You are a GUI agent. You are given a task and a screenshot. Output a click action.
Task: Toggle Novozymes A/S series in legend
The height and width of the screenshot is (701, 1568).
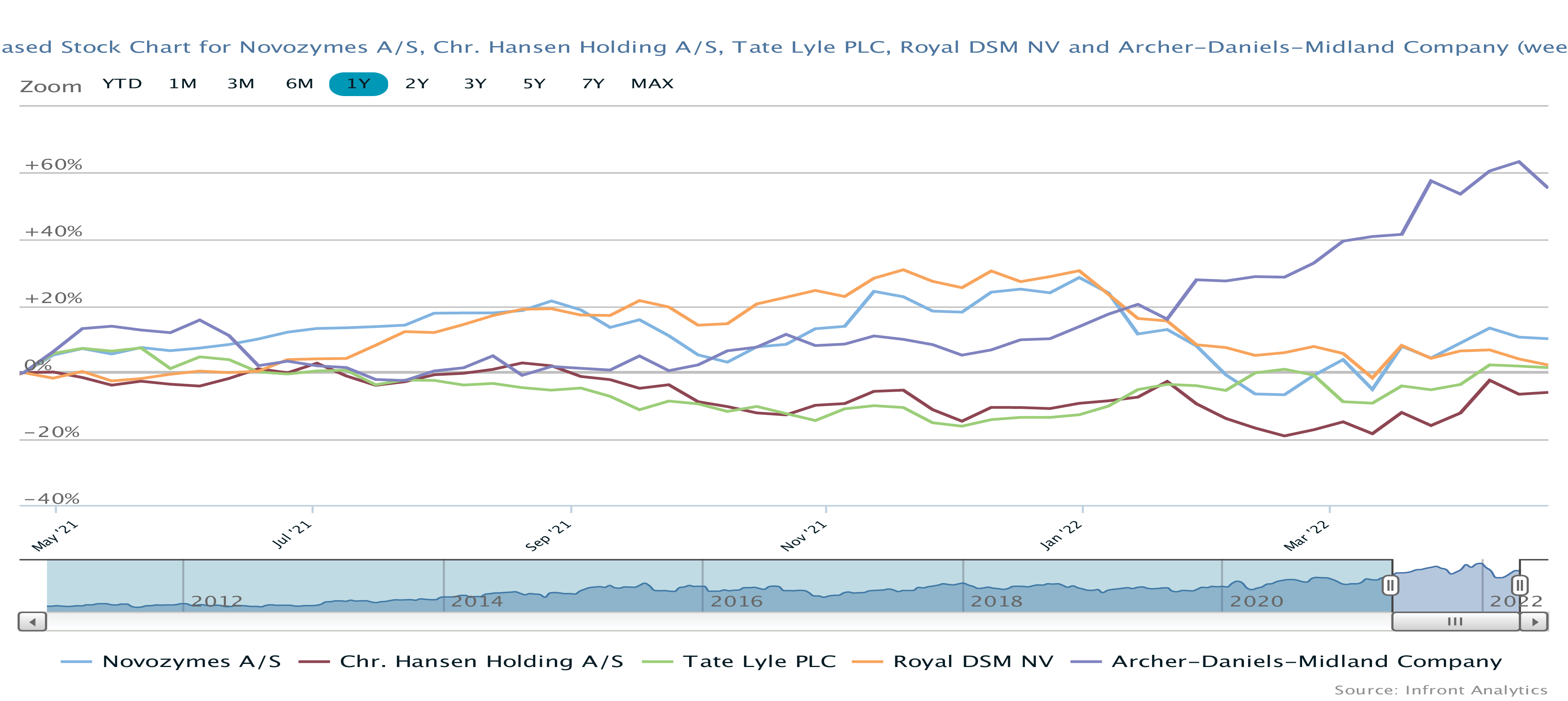[191, 662]
